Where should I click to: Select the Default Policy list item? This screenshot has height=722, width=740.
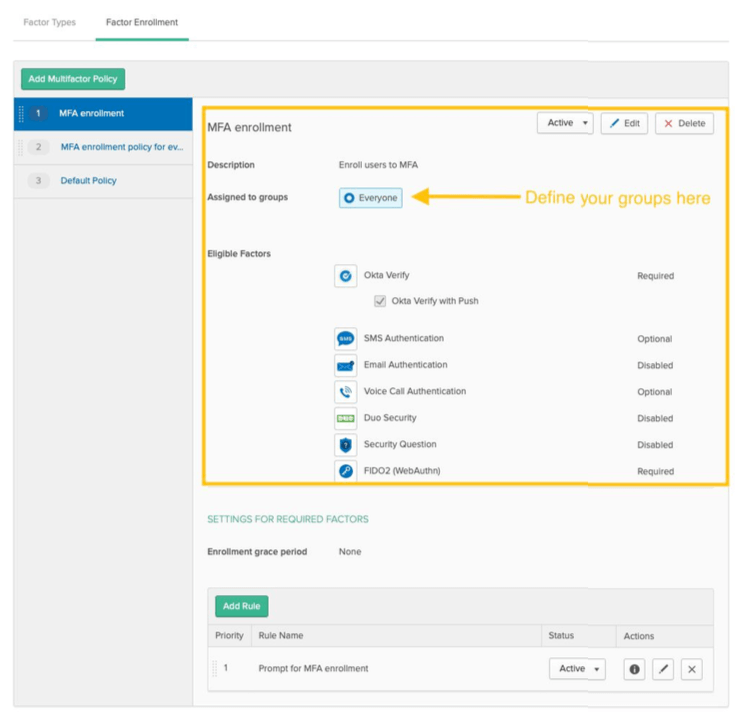point(88,181)
